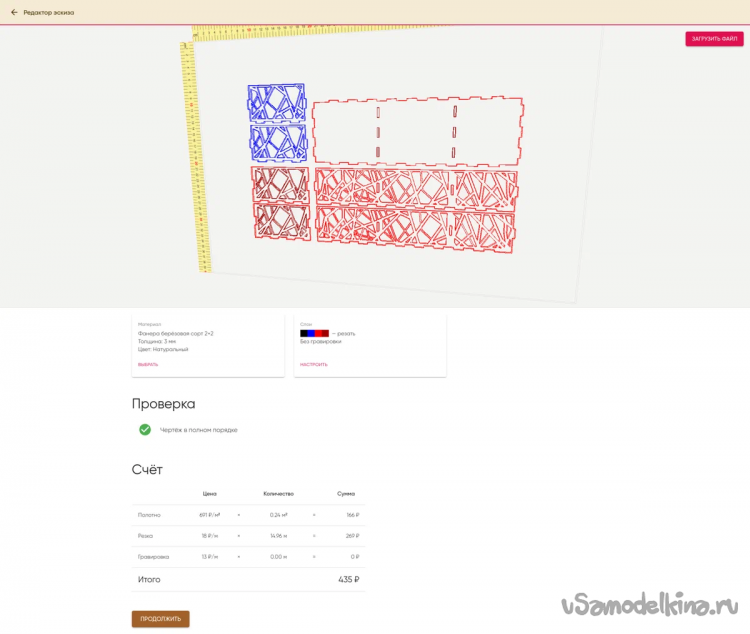Click the lower blue patterned panel drawing
Screen dimensions: 750x634
tap(278, 142)
